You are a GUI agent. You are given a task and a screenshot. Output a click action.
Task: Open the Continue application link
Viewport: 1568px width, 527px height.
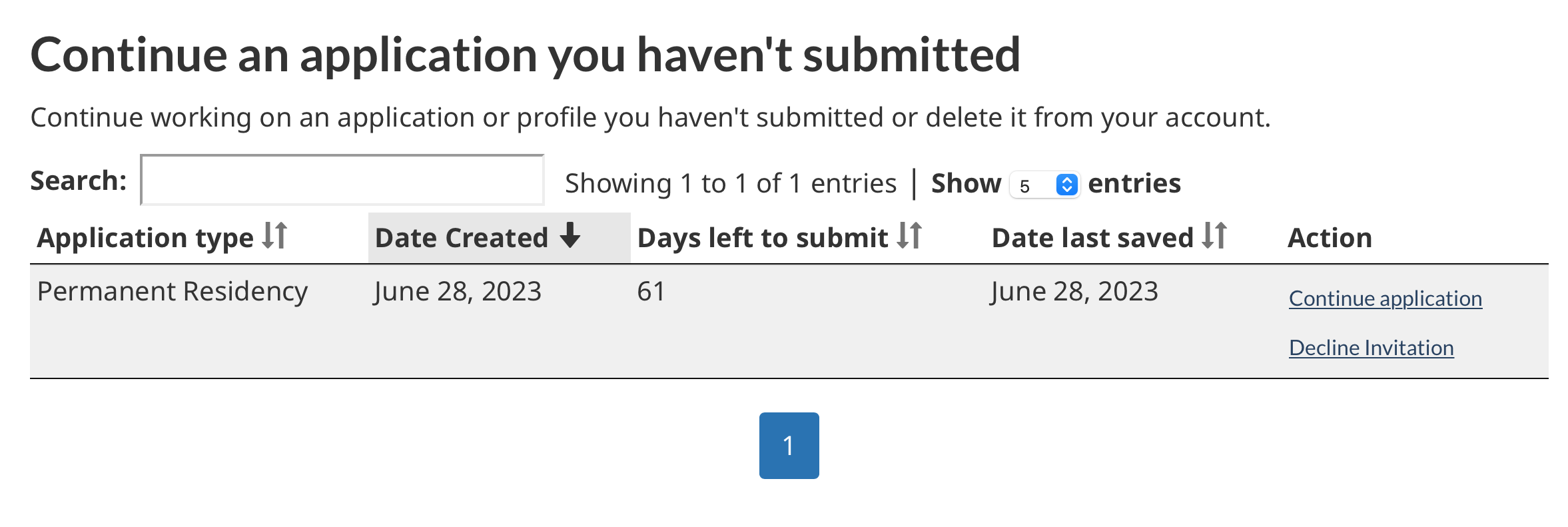click(1385, 298)
